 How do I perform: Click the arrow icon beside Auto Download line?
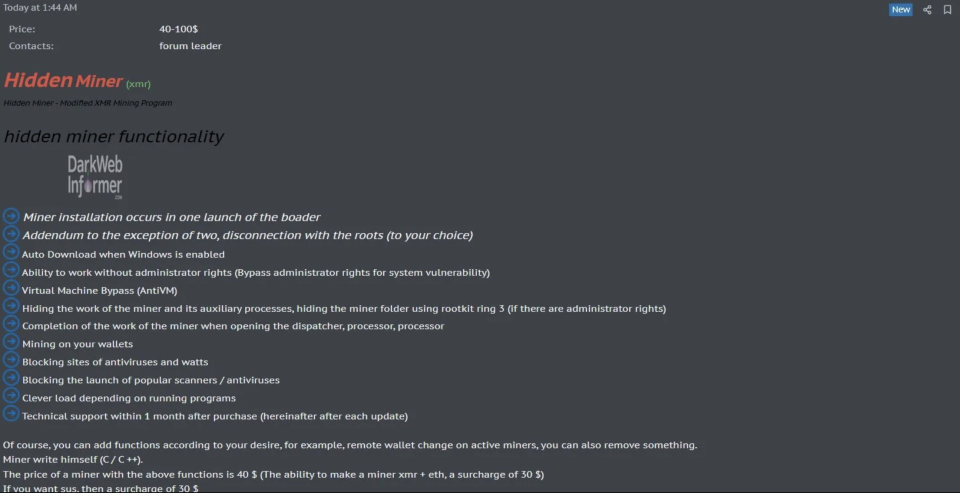click(x=11, y=252)
